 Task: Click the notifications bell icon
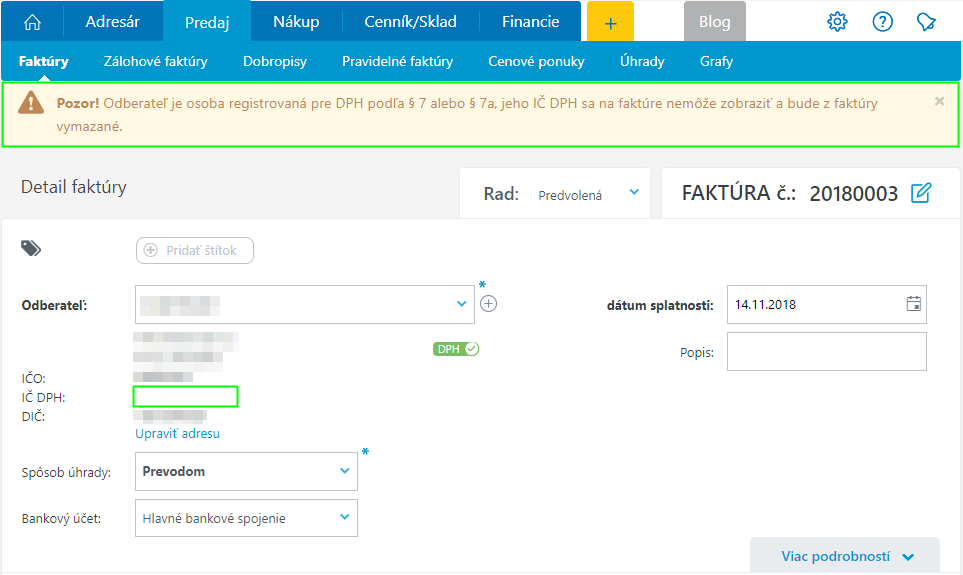point(927,22)
